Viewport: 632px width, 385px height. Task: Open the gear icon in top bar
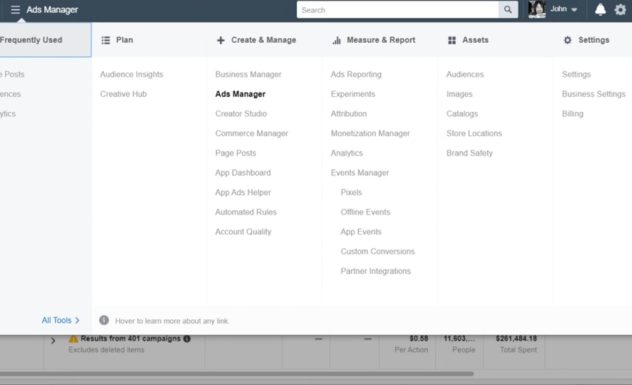pos(620,9)
